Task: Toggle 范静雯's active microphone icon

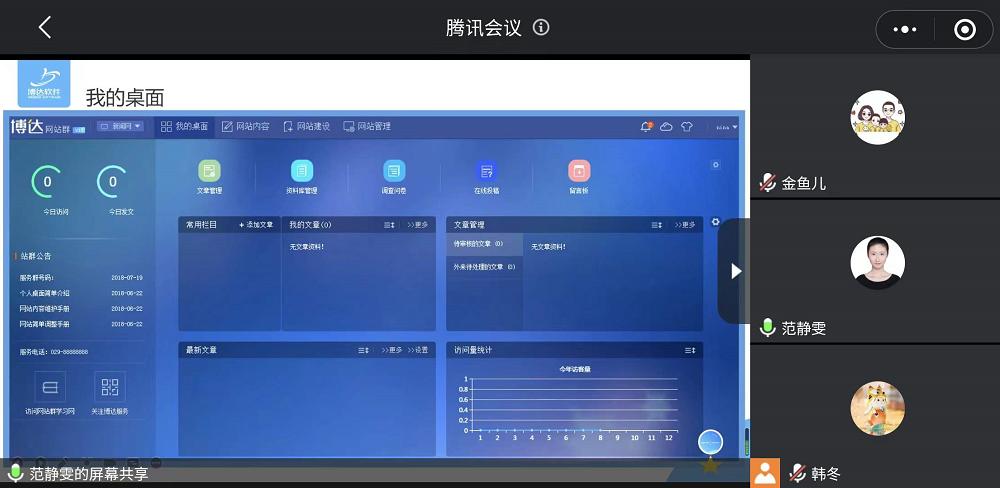Action: (768, 327)
